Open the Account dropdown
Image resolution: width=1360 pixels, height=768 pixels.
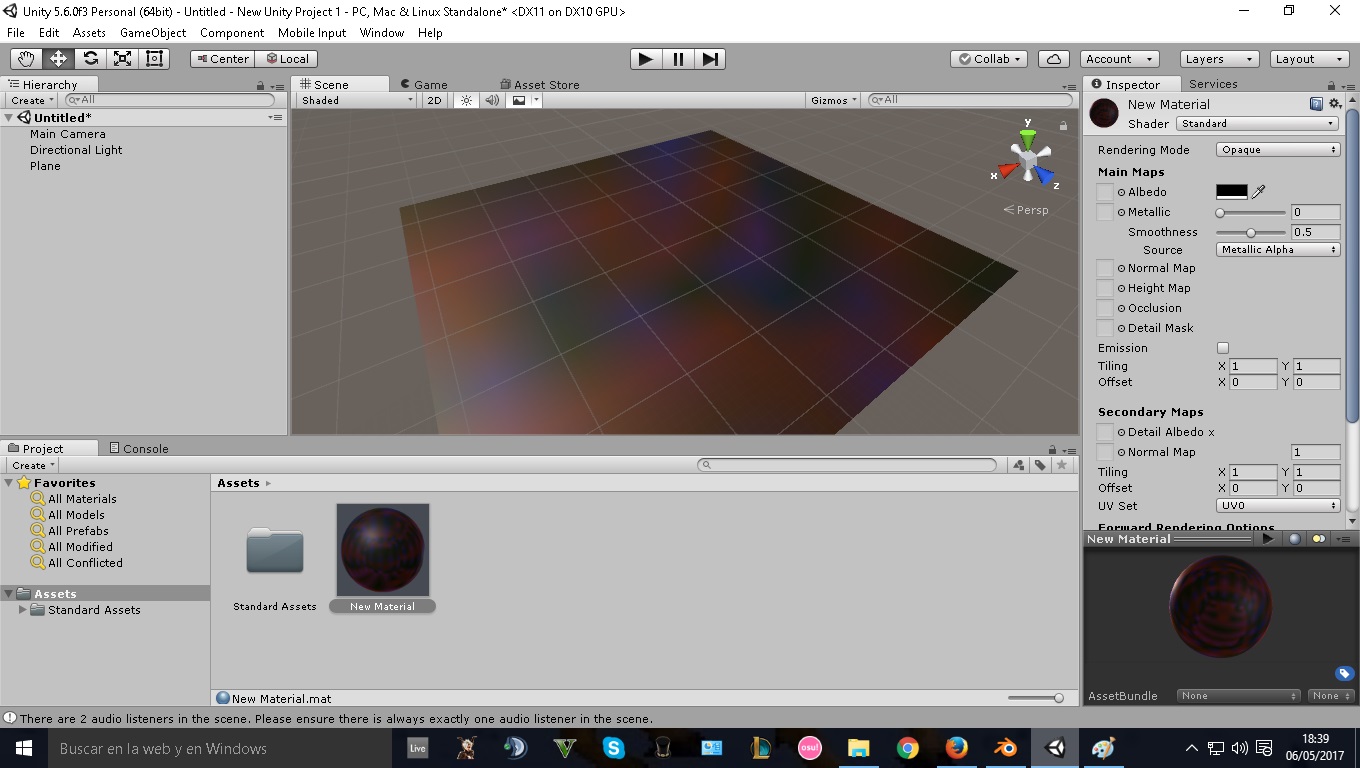(1117, 59)
